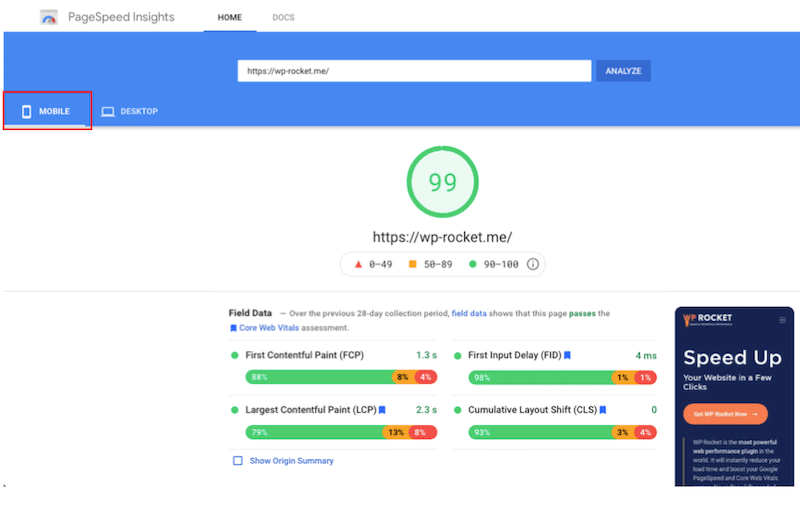Click the WP Rocket logo in the preview
800x507 pixels.
[x=708, y=319]
